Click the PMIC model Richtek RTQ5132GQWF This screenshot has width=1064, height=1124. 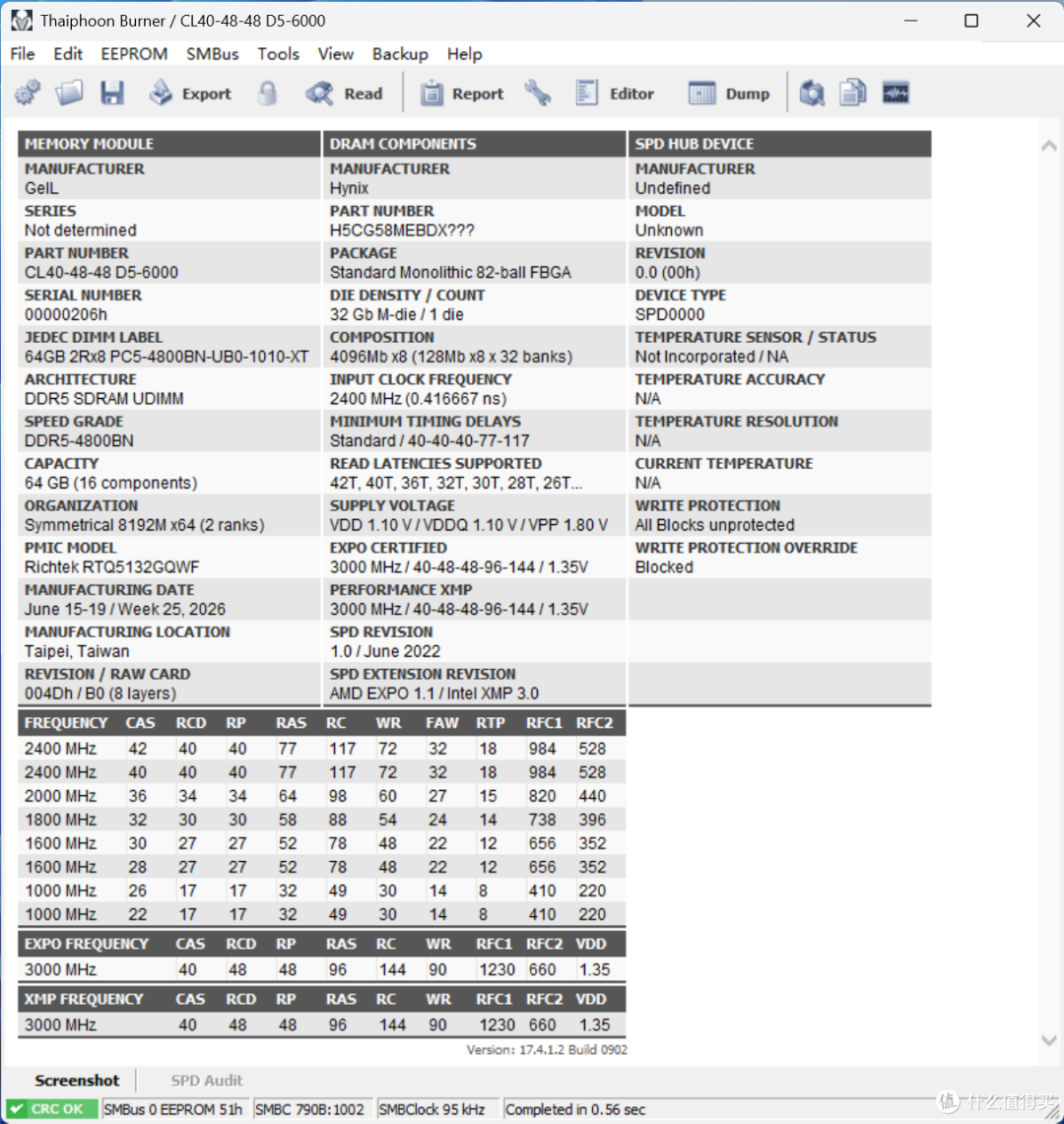(x=112, y=567)
